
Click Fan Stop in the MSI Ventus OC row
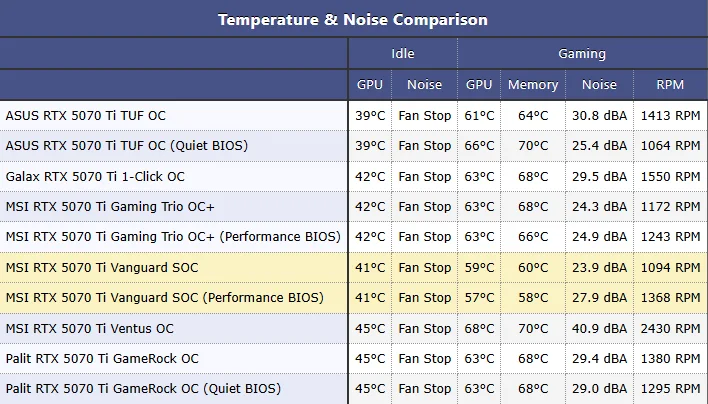click(x=424, y=328)
